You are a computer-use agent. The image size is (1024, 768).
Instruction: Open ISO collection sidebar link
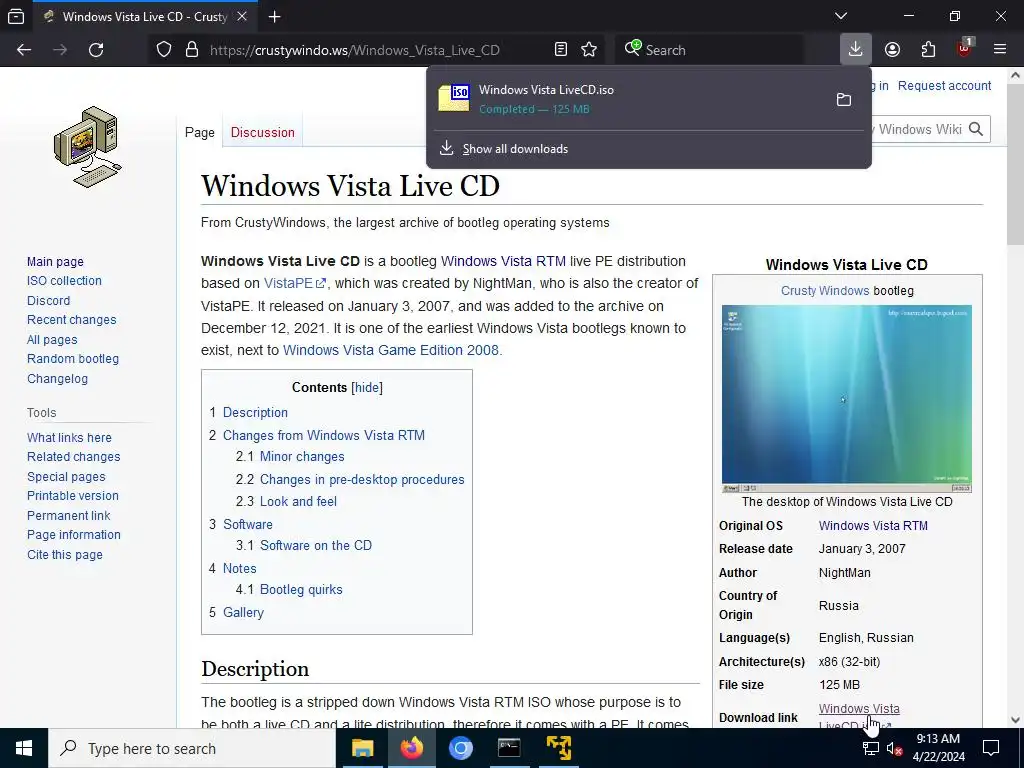64,281
